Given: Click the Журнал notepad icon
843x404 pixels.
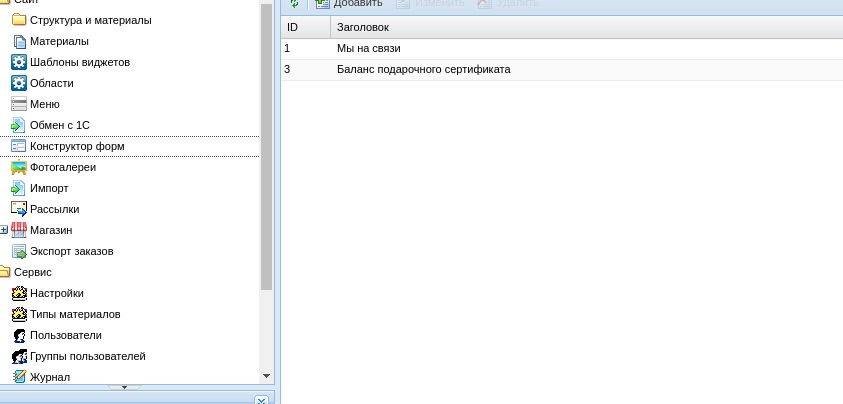Looking at the screenshot, I should 18,377.
